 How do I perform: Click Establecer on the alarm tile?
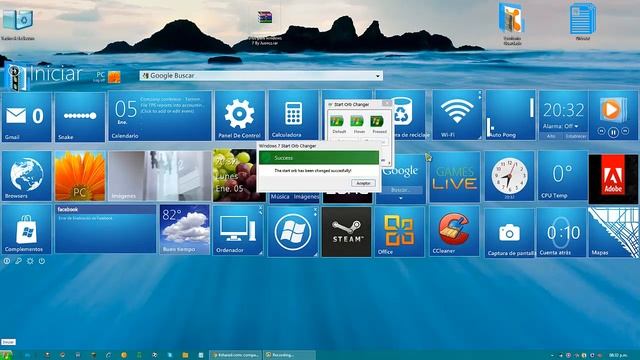coord(576,136)
